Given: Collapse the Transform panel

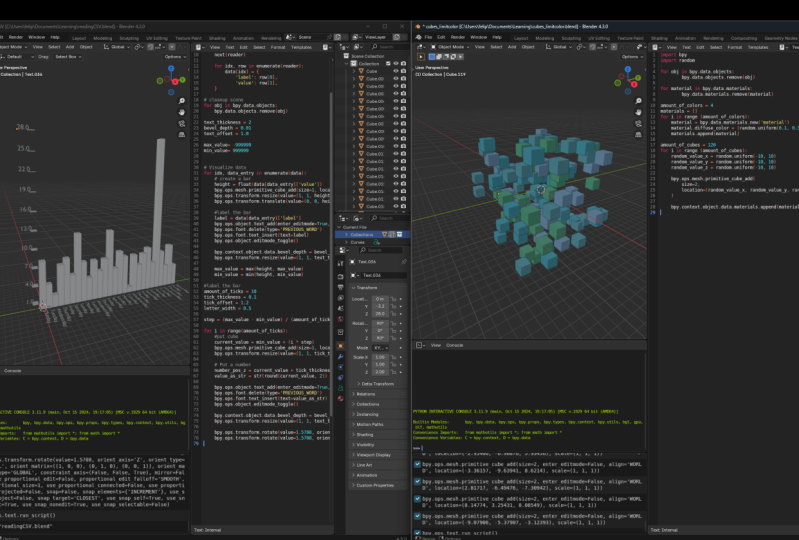Looking at the screenshot, I should (379, 288).
